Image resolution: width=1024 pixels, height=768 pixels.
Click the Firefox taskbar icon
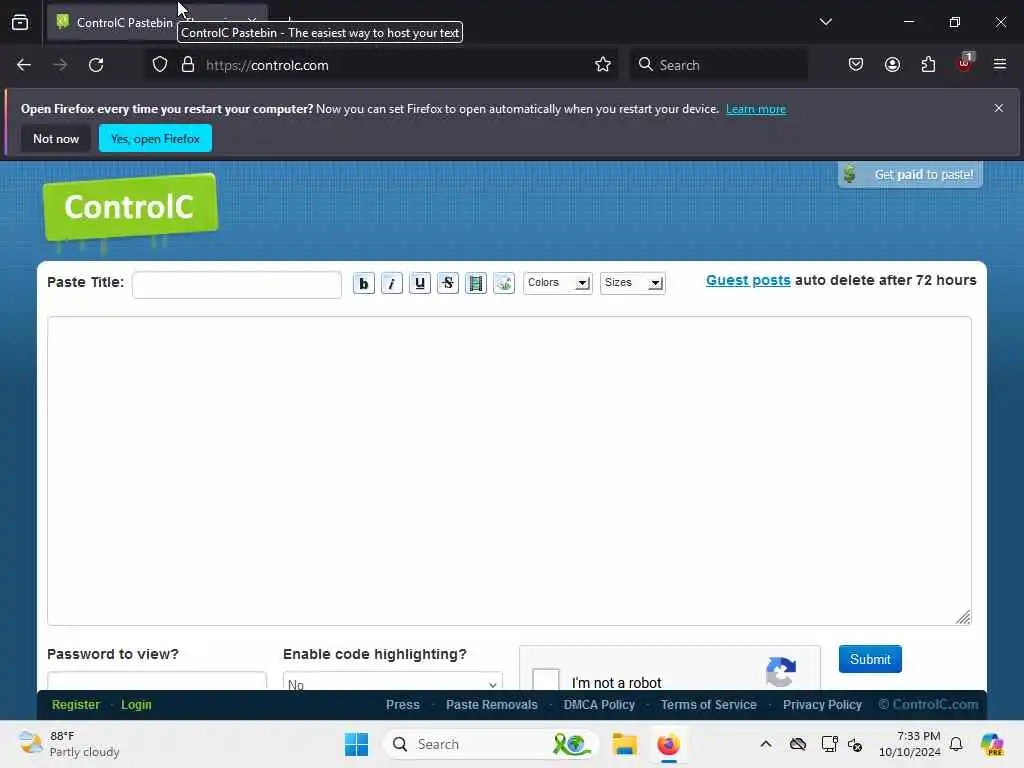pyautogui.click(x=668, y=744)
